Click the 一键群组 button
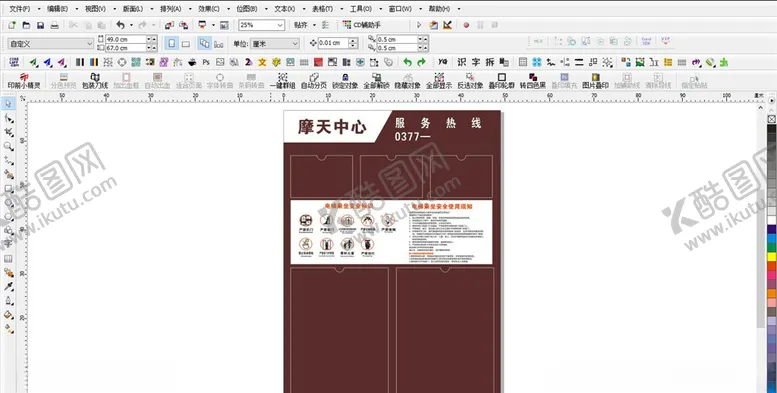 point(282,81)
